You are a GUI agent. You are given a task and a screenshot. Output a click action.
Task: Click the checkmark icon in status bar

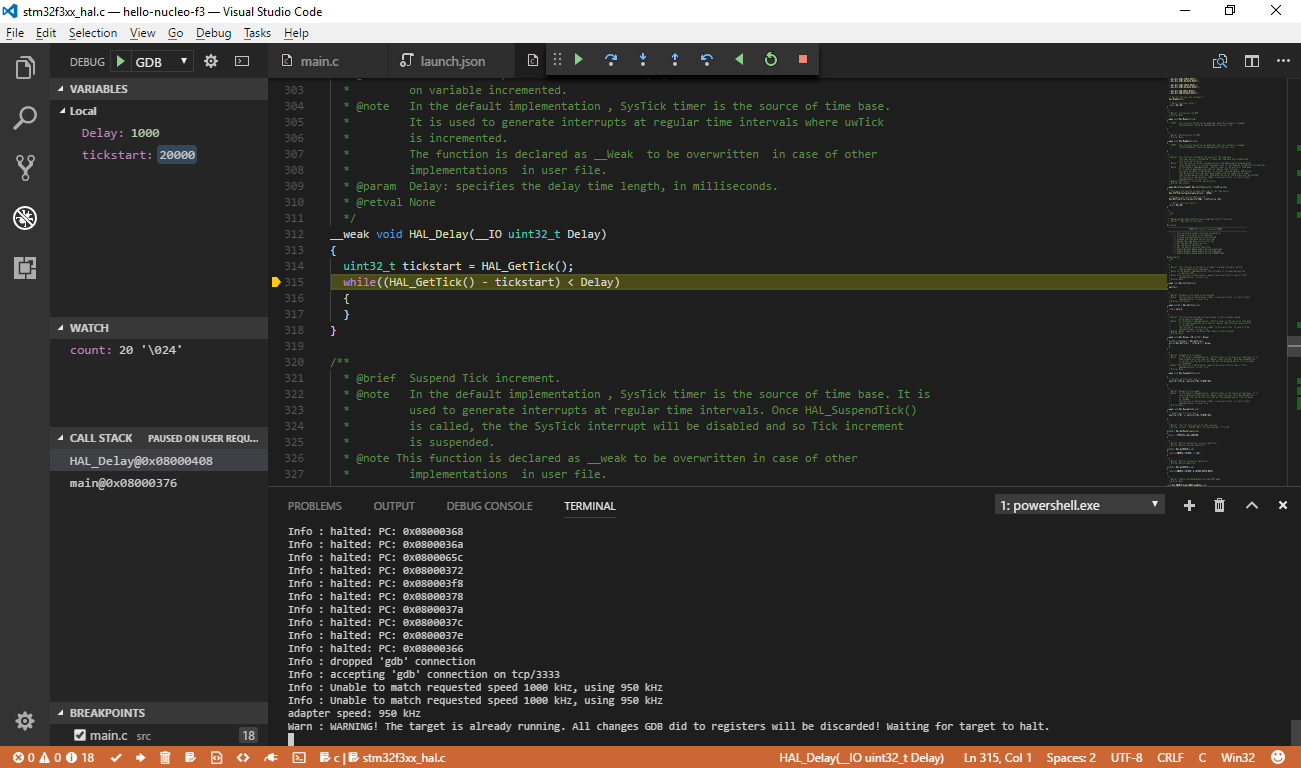click(x=116, y=758)
